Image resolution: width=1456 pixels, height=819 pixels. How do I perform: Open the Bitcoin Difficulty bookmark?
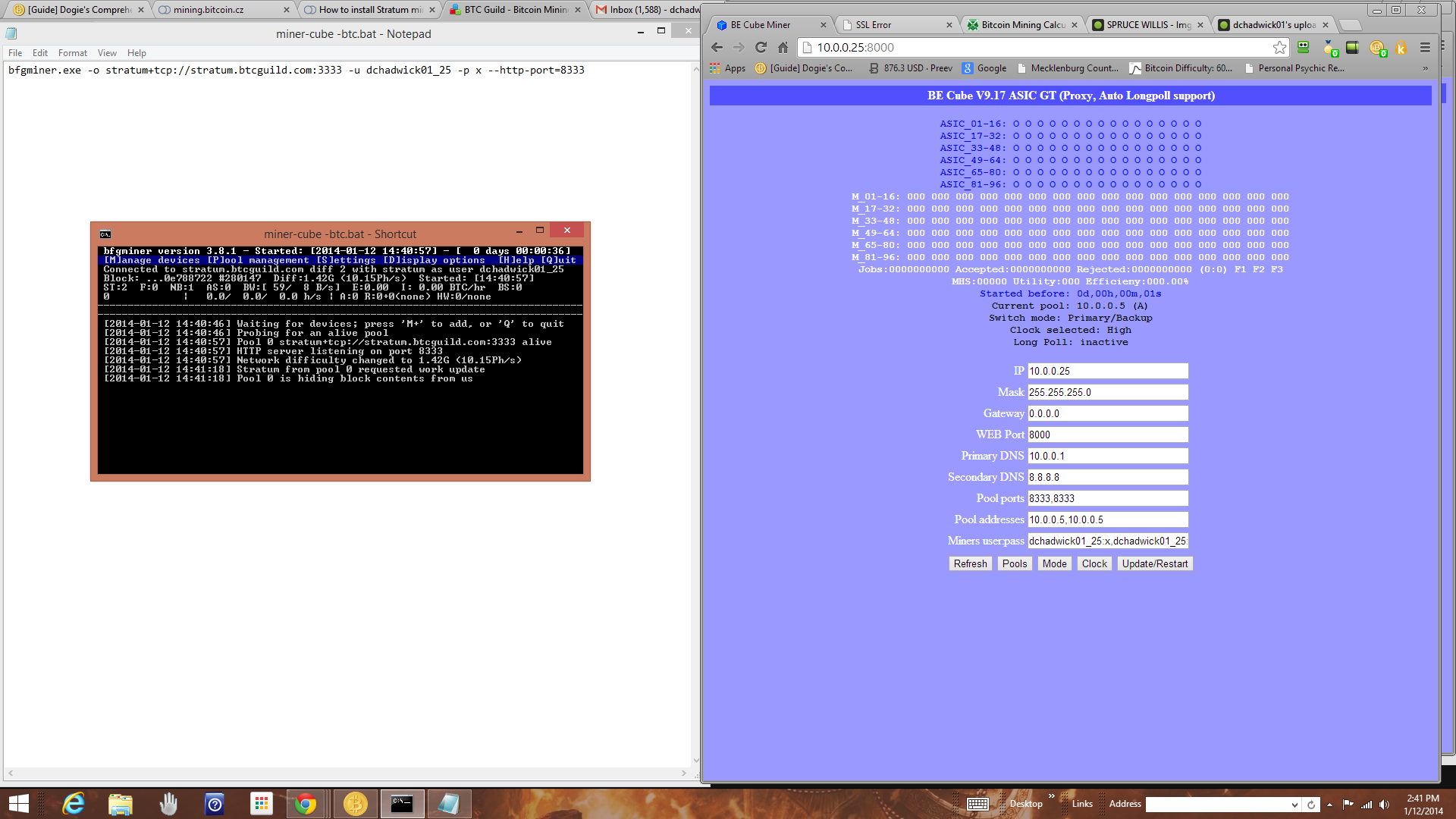pyautogui.click(x=1181, y=68)
